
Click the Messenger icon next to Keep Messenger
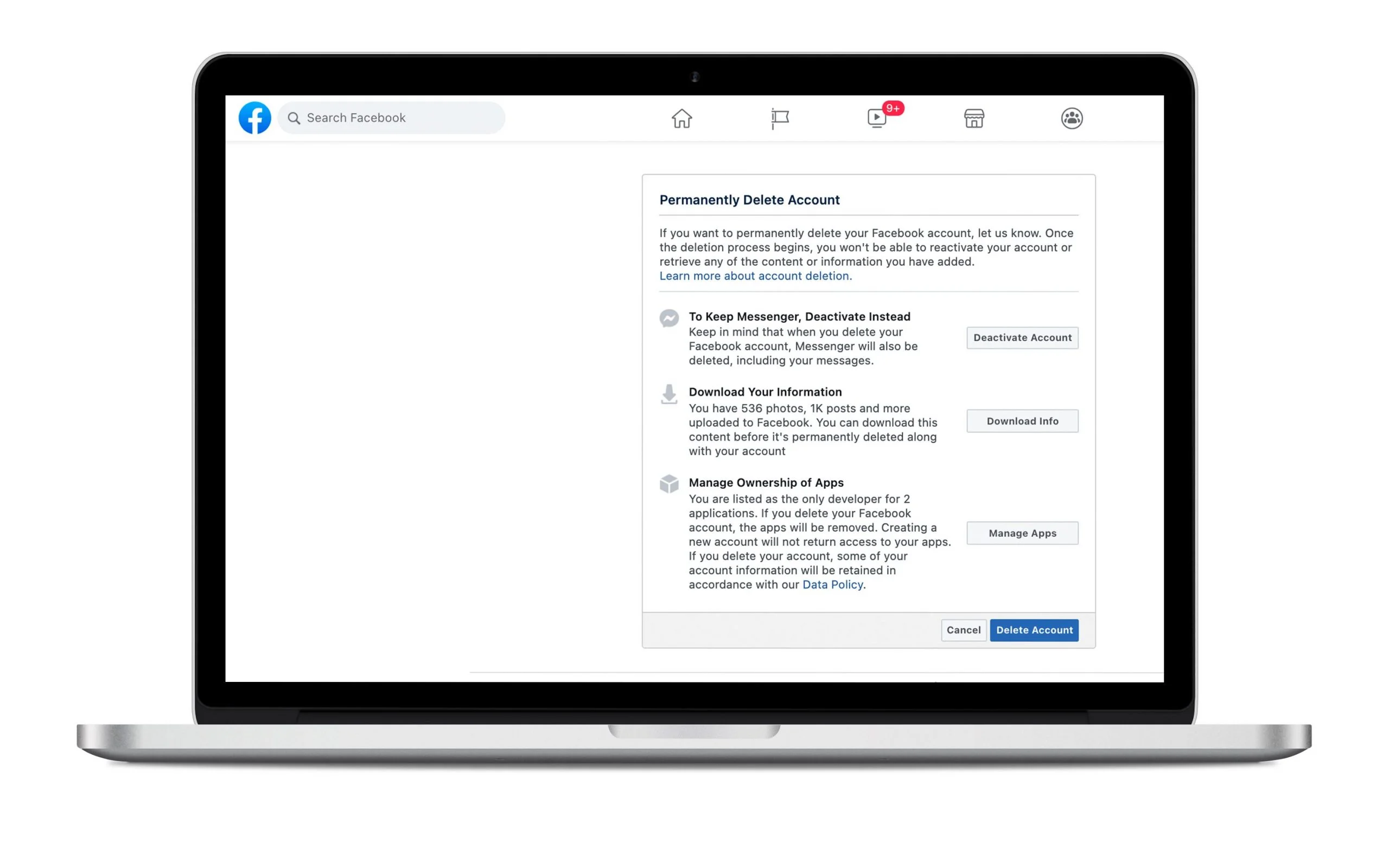(668, 318)
